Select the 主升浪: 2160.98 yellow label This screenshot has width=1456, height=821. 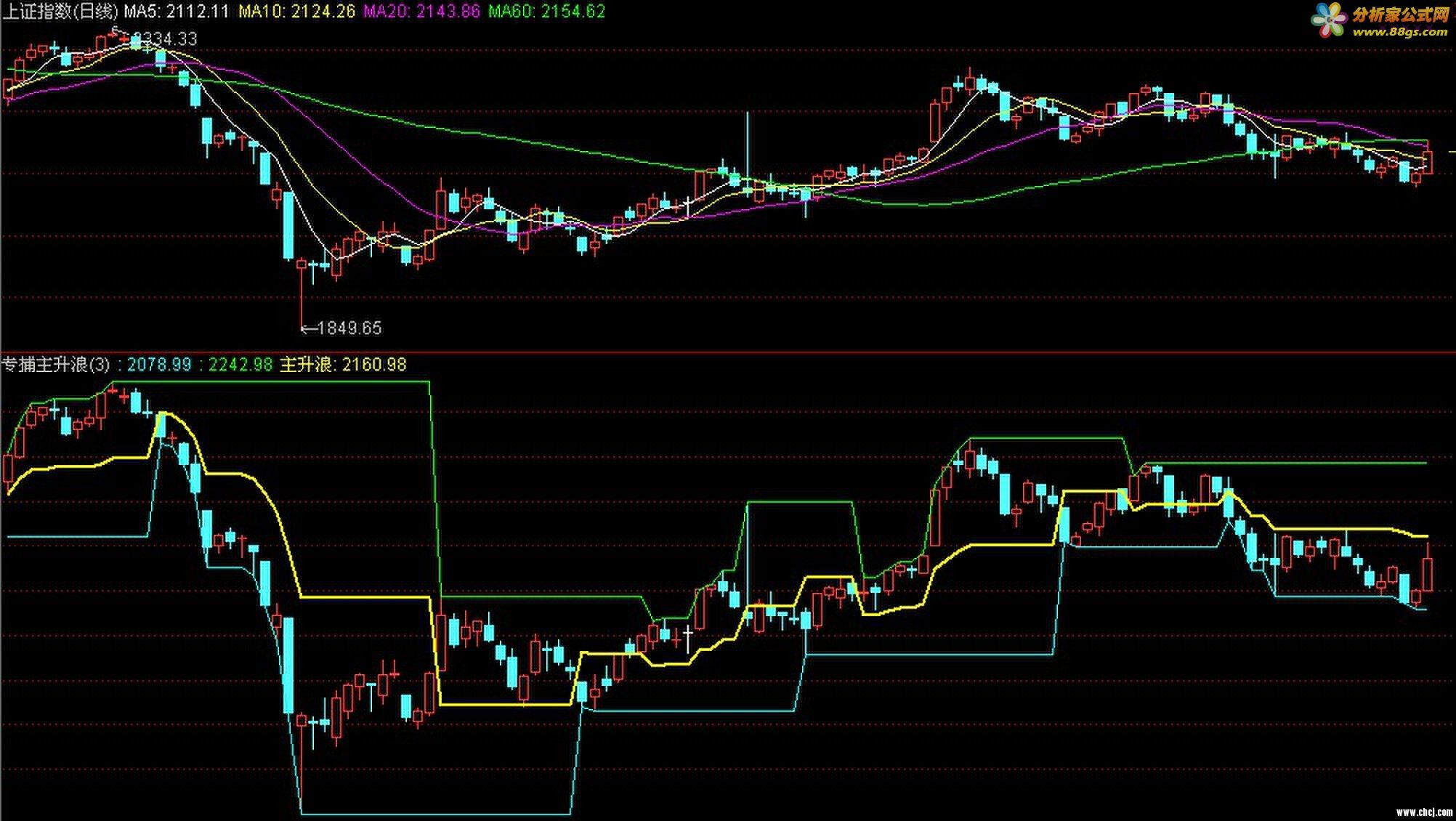pyautogui.click(x=344, y=365)
